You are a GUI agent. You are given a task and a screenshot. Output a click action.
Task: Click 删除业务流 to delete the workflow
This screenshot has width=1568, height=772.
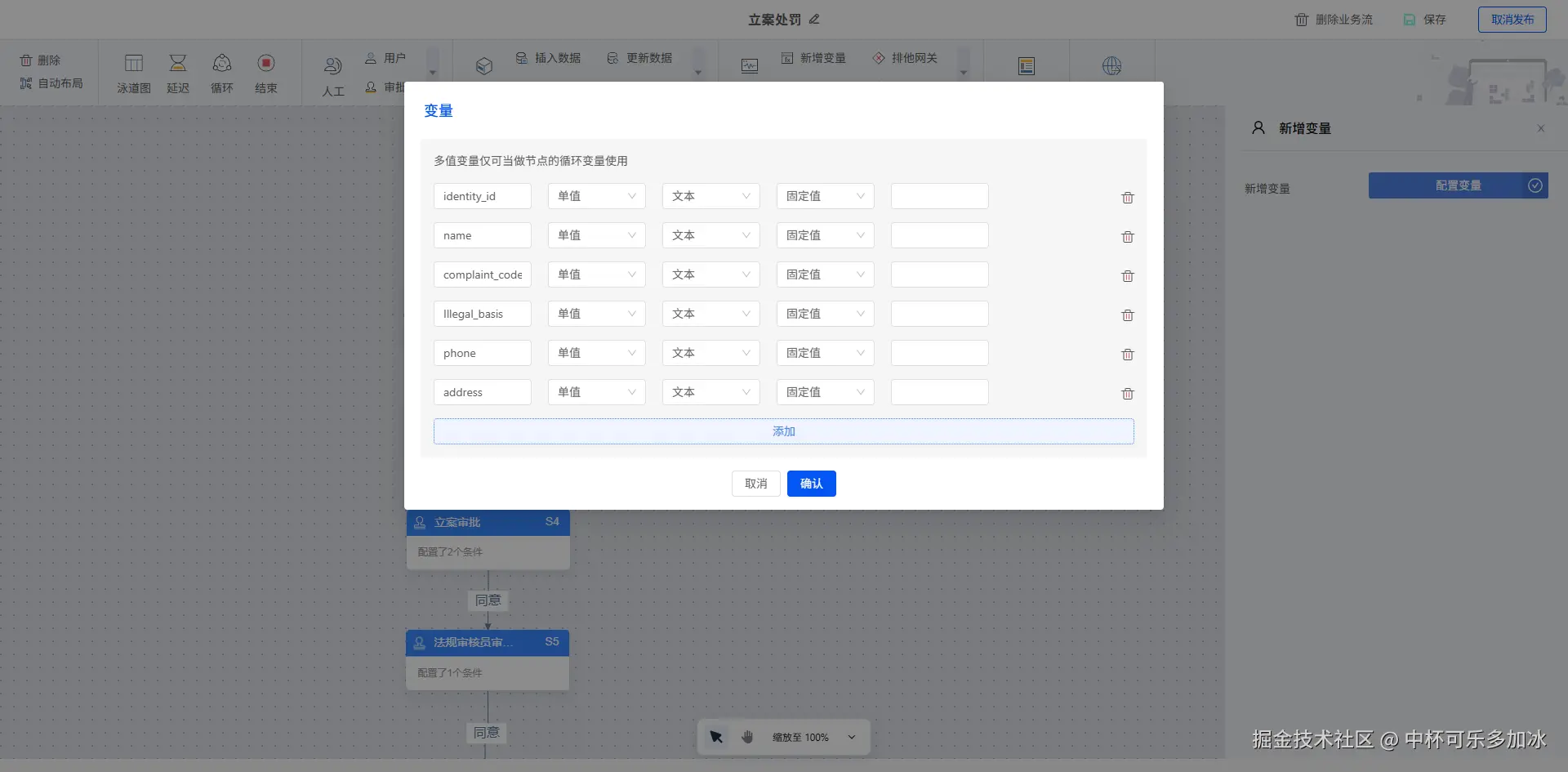(x=1334, y=20)
